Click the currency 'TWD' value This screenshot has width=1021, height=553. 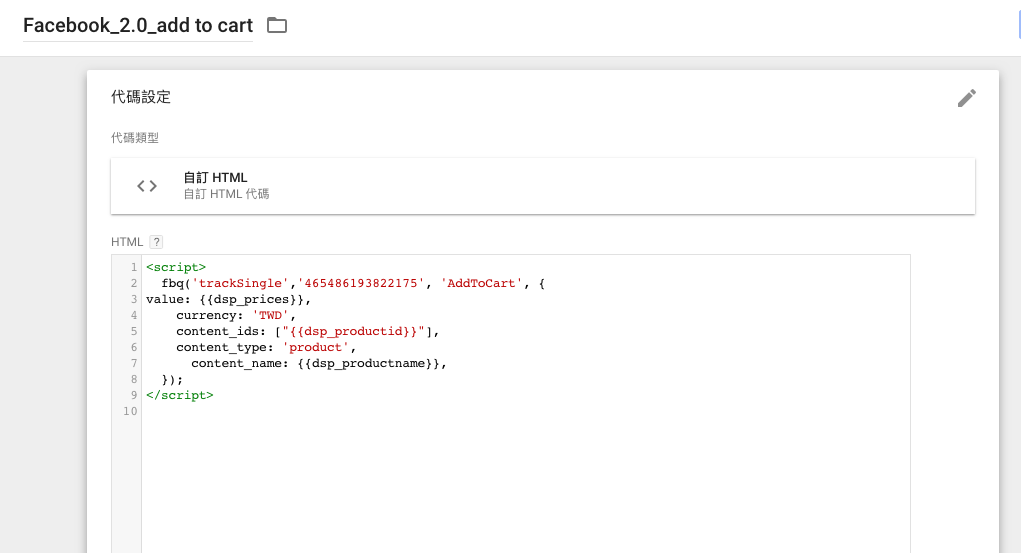[x=270, y=315]
